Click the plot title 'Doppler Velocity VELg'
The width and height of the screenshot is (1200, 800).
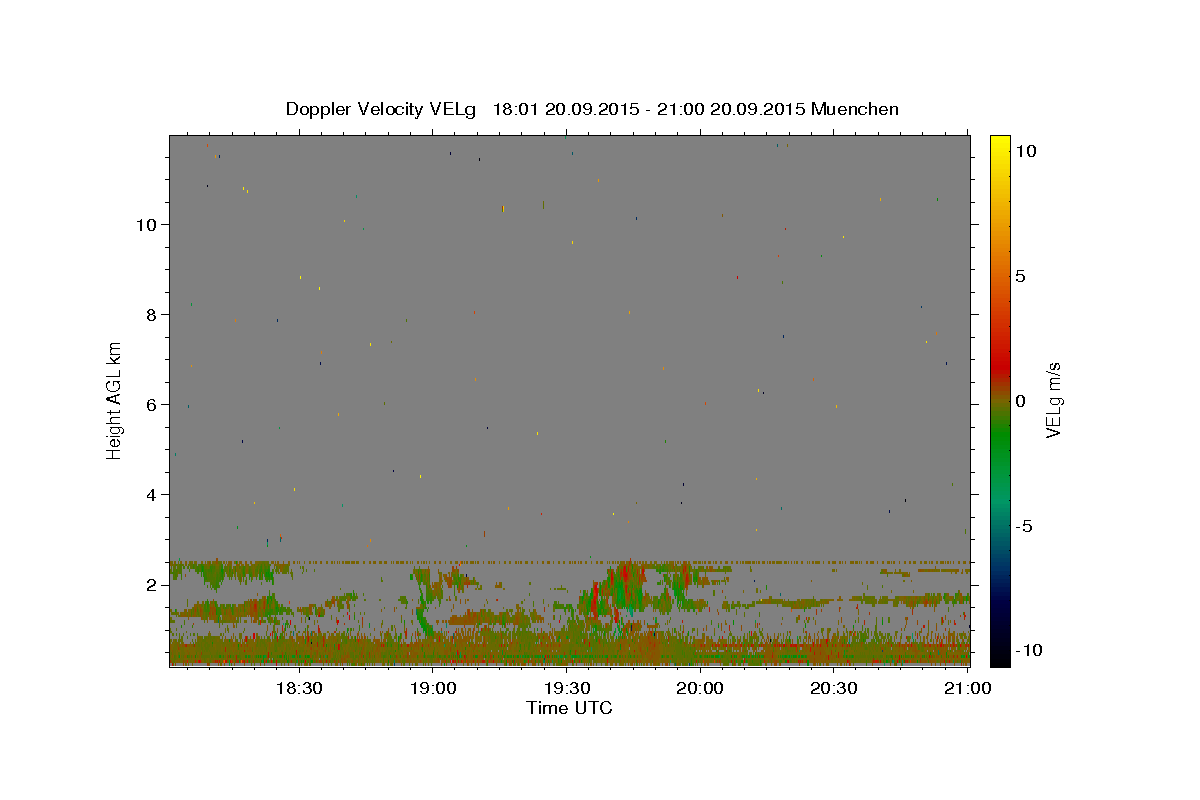click(382, 109)
